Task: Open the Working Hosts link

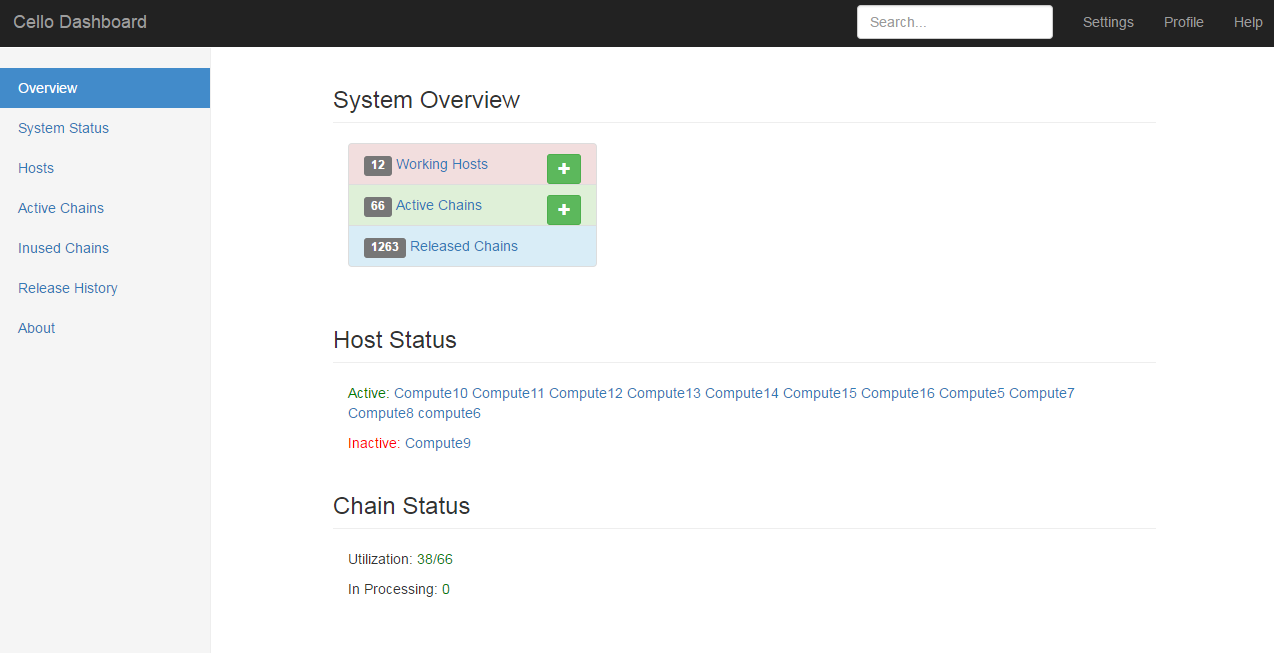Action: pos(441,164)
